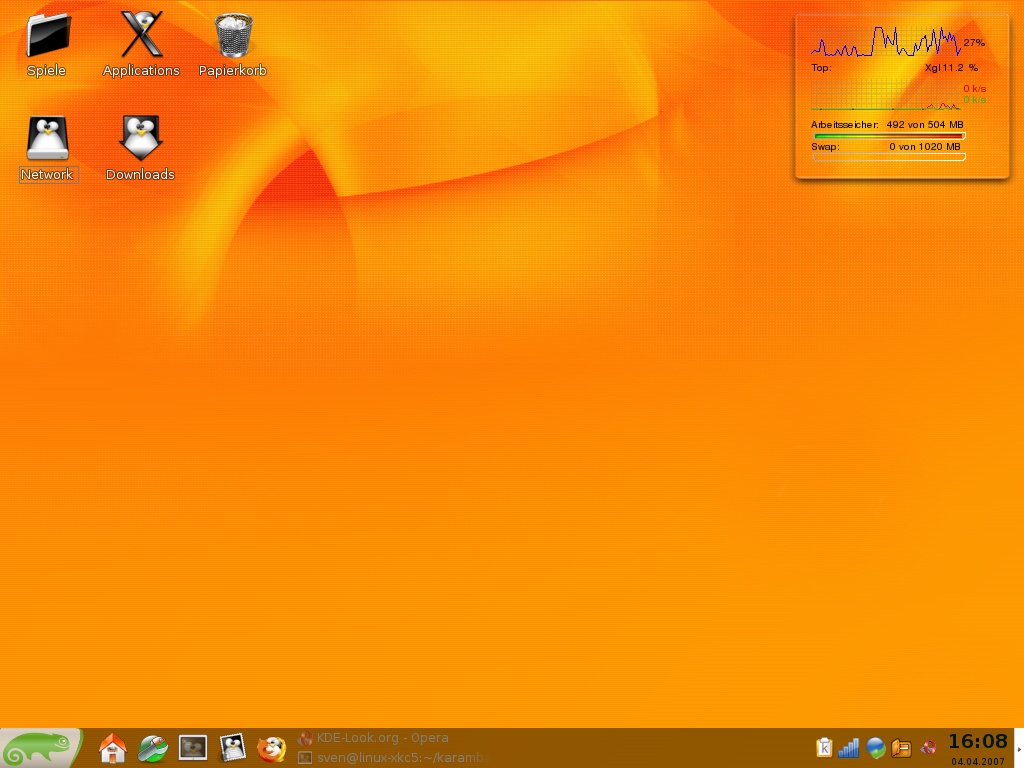Click '492 von 504 MB' memory text
This screenshot has width=1024, height=768.
click(x=925, y=124)
